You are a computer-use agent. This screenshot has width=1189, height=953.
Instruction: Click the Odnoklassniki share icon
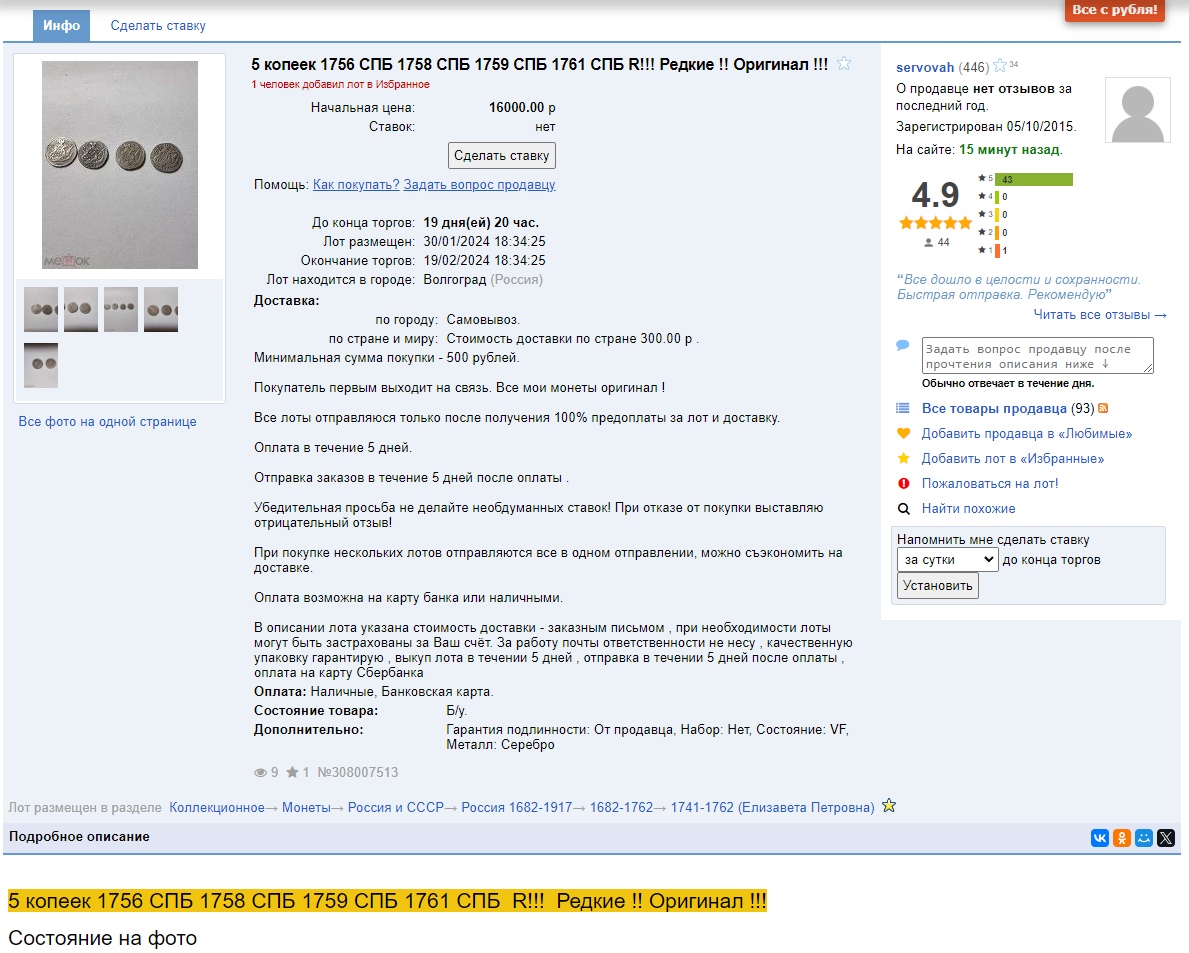(1122, 838)
